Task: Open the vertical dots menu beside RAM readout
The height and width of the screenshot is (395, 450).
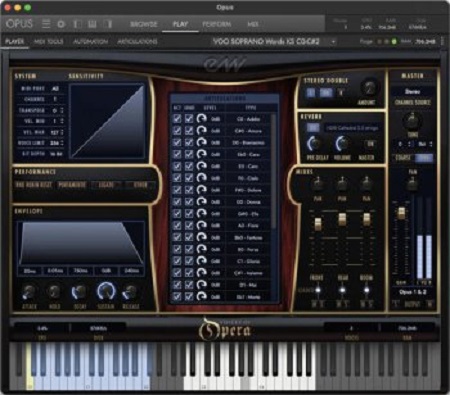Action: 442,41
